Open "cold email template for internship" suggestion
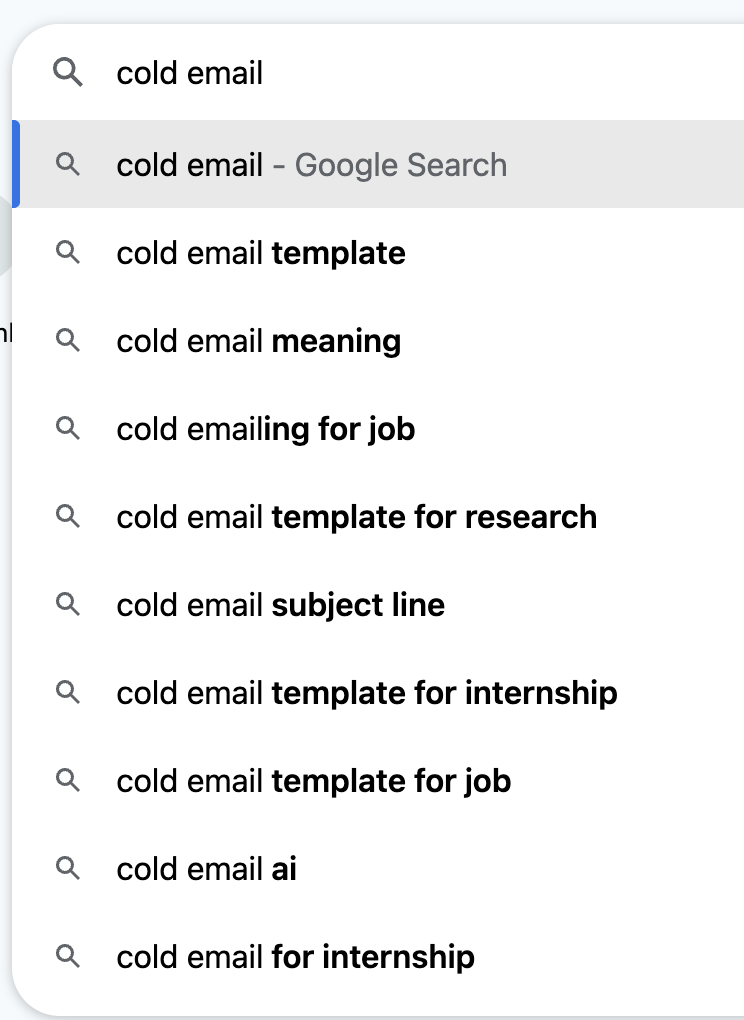This screenshot has width=744, height=1020. (367, 693)
